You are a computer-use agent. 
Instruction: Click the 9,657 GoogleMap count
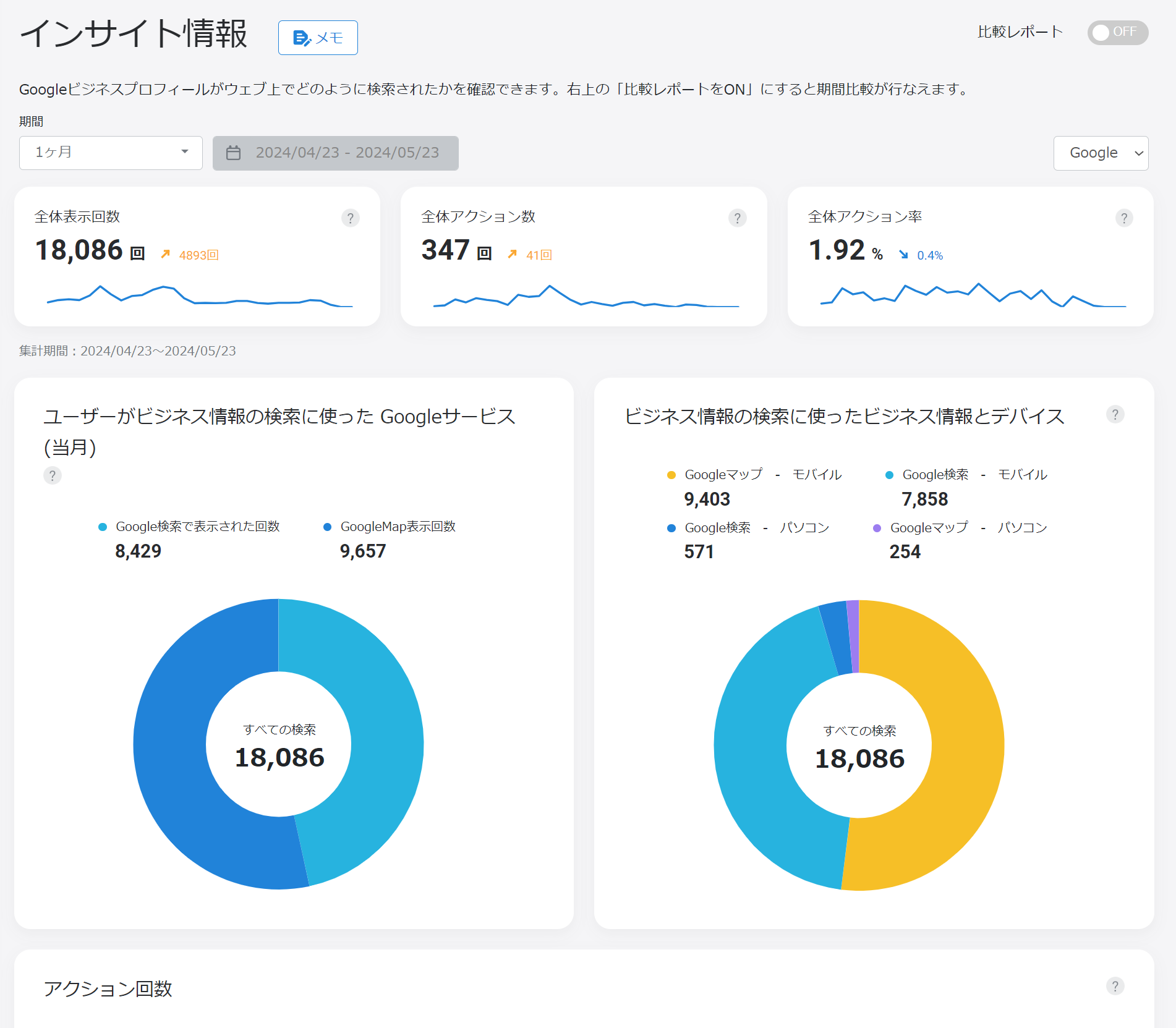(x=363, y=551)
